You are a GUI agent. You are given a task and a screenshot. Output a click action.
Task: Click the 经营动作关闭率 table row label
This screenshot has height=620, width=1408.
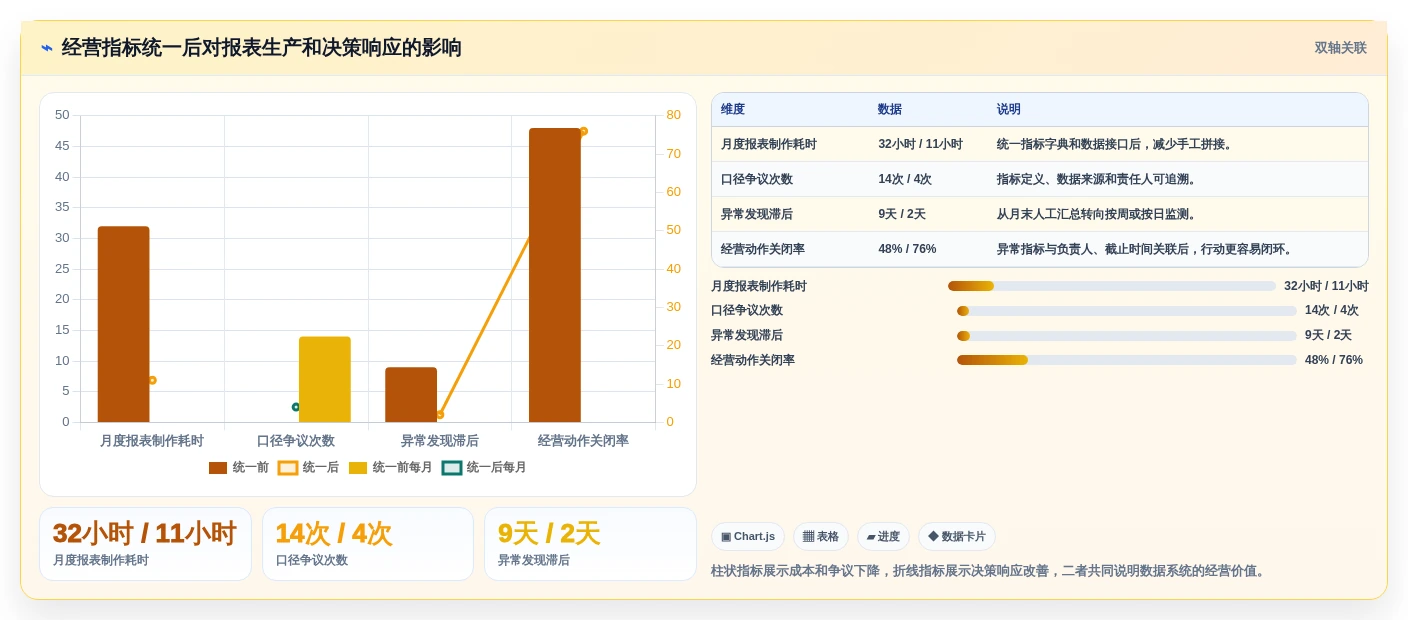[x=763, y=249]
